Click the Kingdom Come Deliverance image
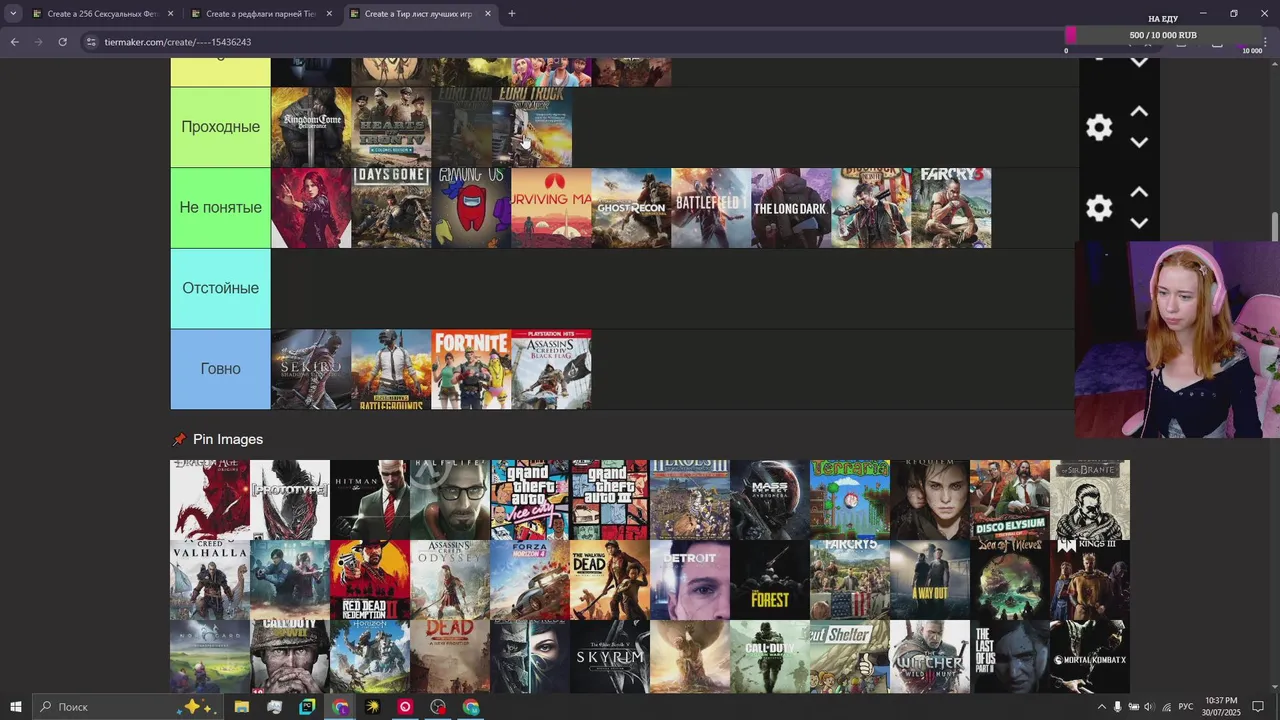This screenshot has height=720, width=1280. 311,127
